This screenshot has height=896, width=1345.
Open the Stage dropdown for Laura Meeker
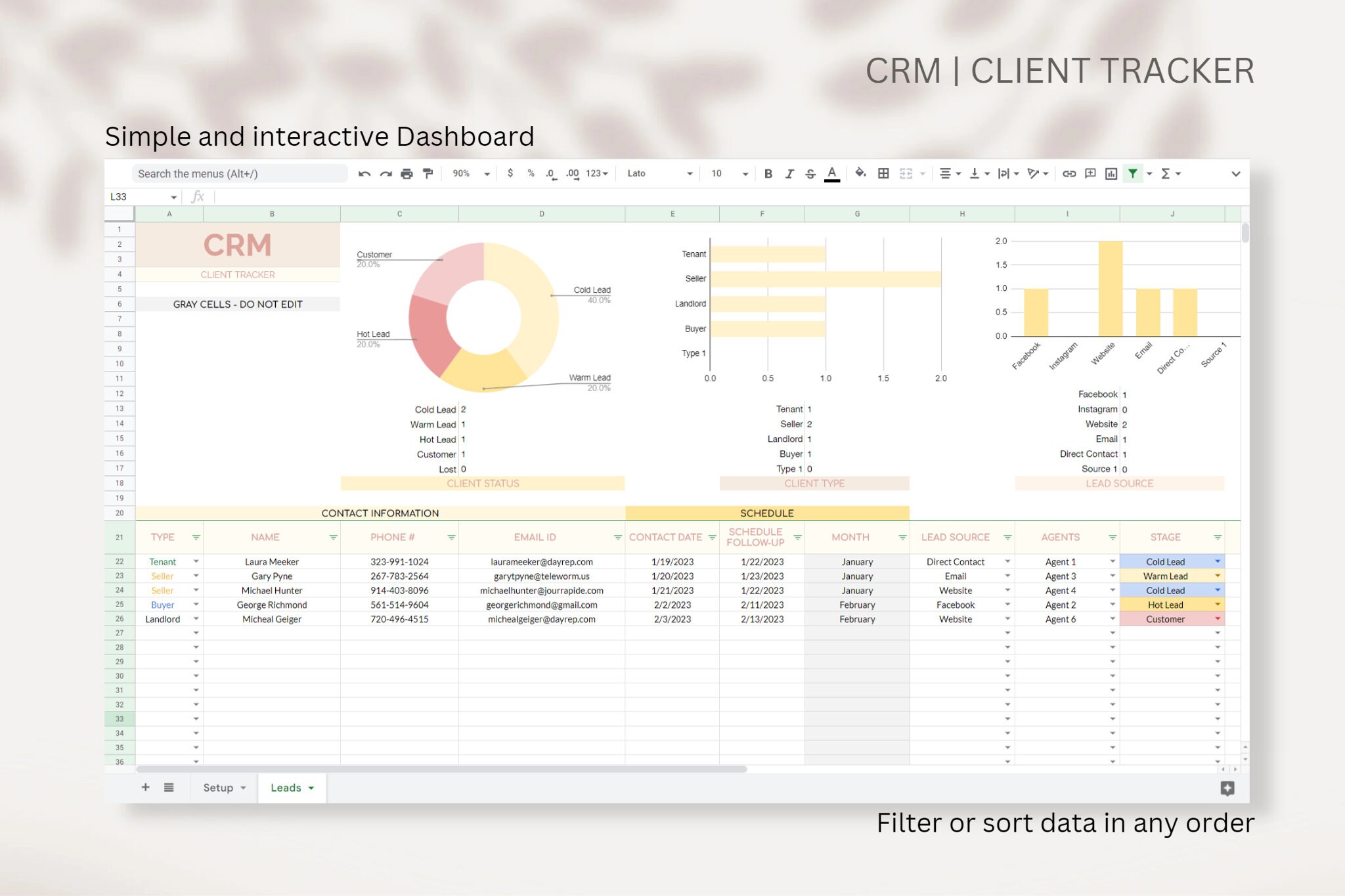click(x=1218, y=561)
